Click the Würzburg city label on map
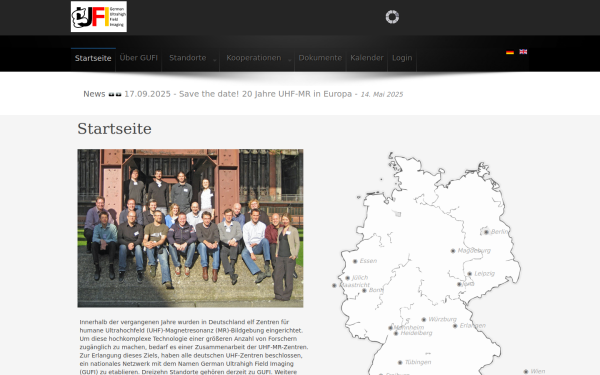The height and width of the screenshot is (375, 600). click(x=442, y=319)
